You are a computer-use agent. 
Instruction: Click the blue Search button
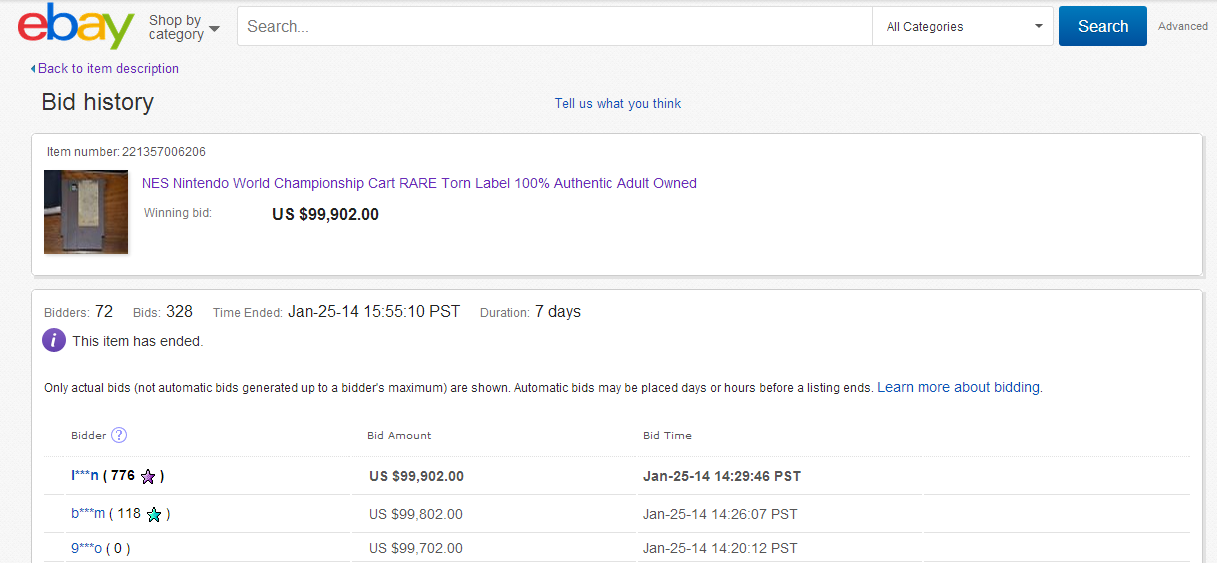click(x=1102, y=27)
